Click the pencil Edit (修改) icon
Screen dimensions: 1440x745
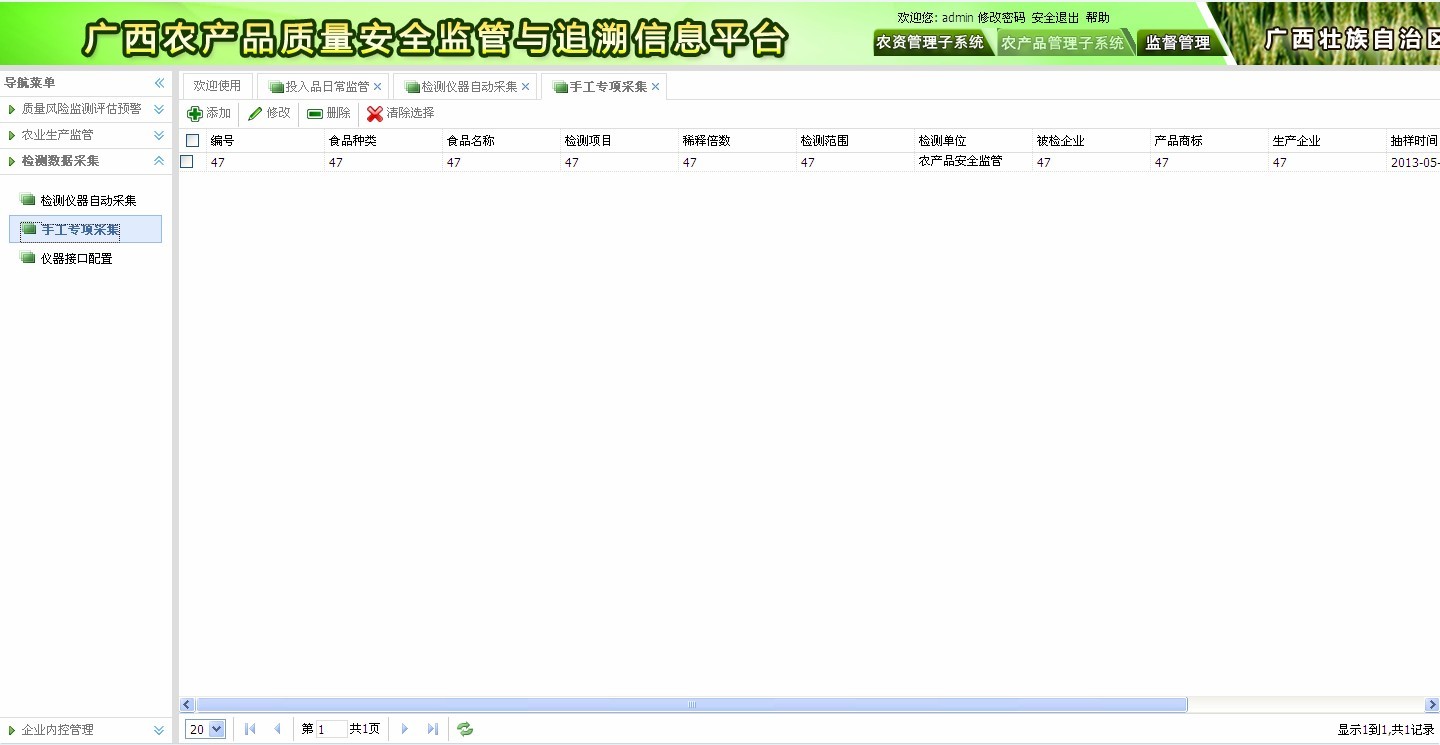pyautogui.click(x=255, y=114)
